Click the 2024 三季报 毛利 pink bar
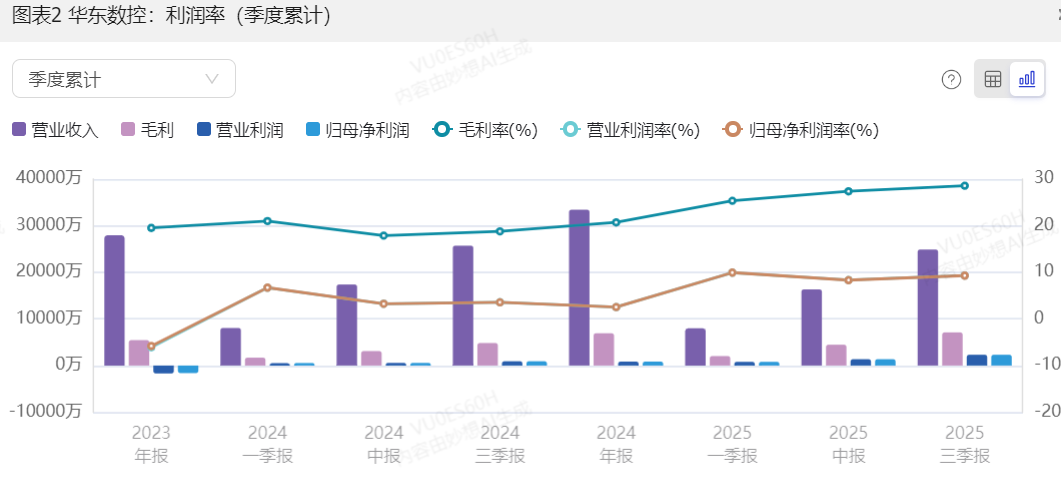The height and width of the screenshot is (488, 1061). (x=487, y=355)
